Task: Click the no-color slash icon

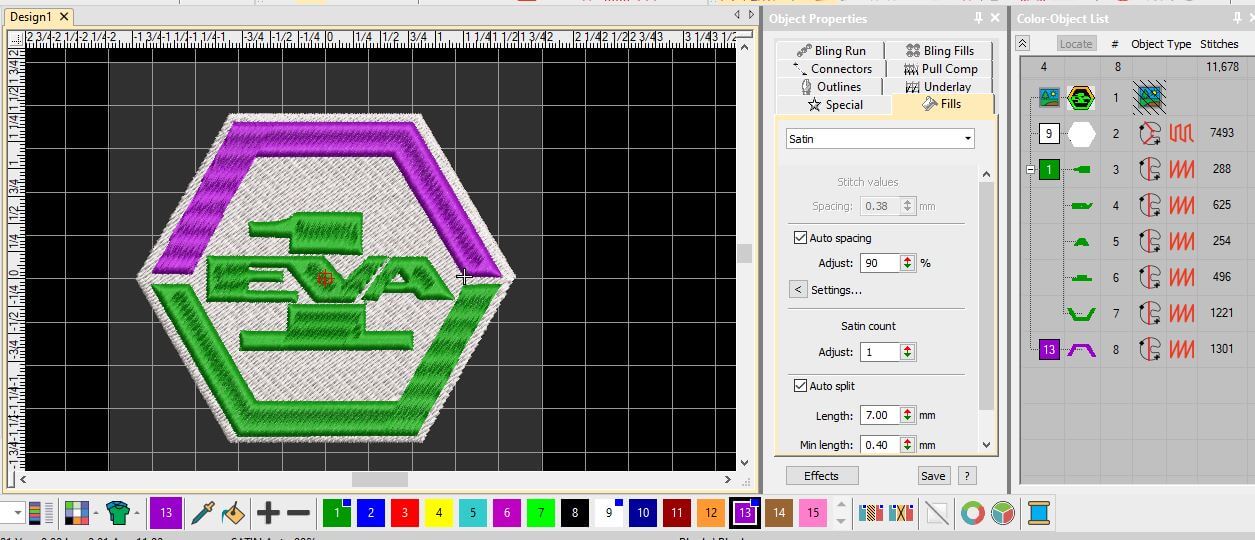Action: tap(937, 513)
